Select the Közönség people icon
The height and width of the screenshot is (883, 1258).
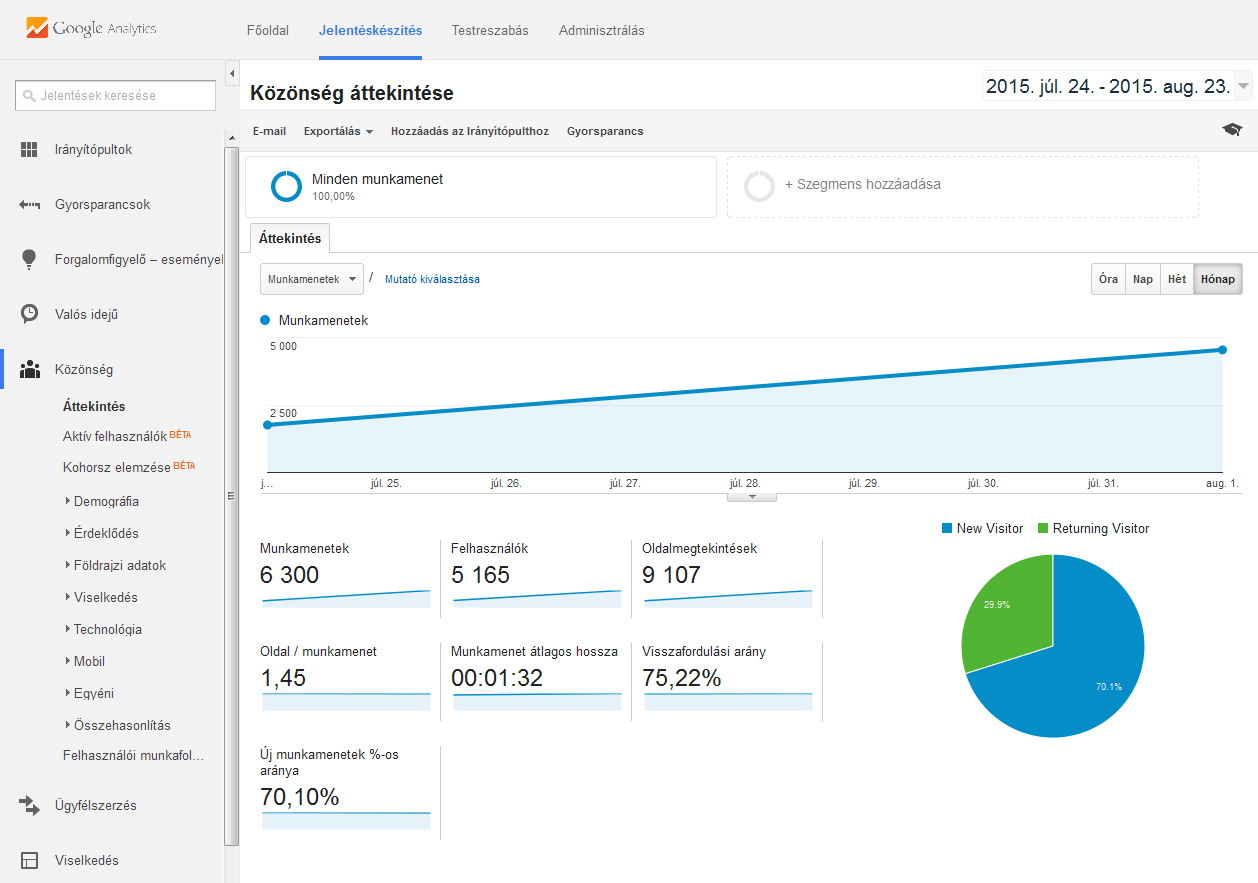tap(29, 370)
